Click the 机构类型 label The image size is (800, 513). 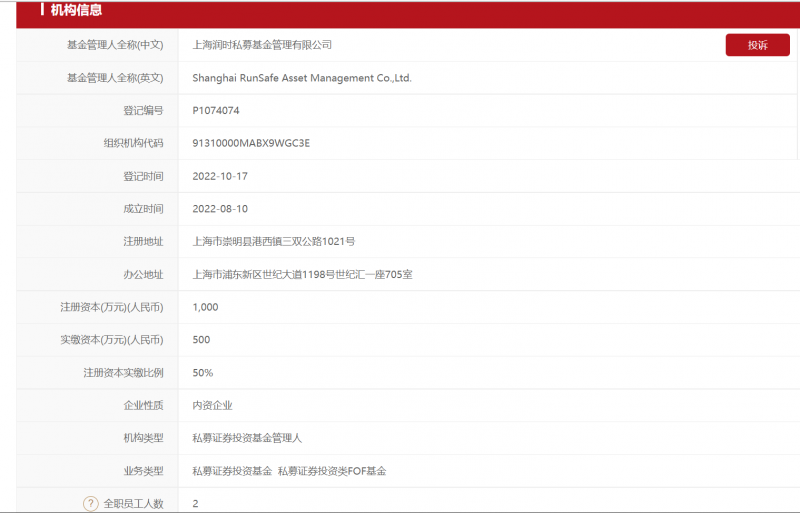[x=143, y=438]
